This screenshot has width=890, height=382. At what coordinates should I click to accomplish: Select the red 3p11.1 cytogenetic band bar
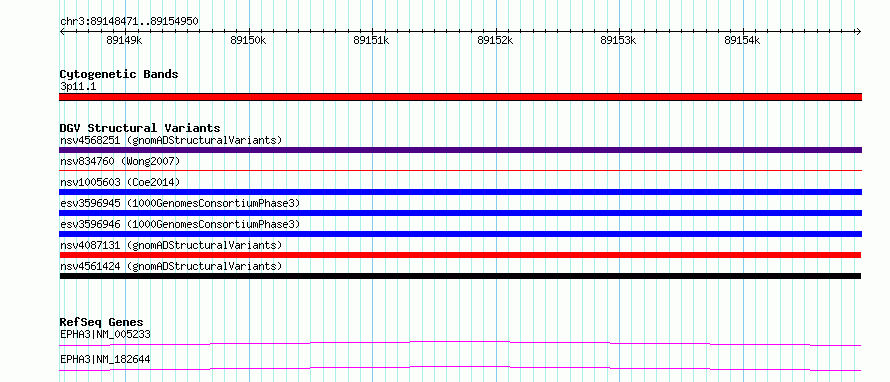coord(460,97)
